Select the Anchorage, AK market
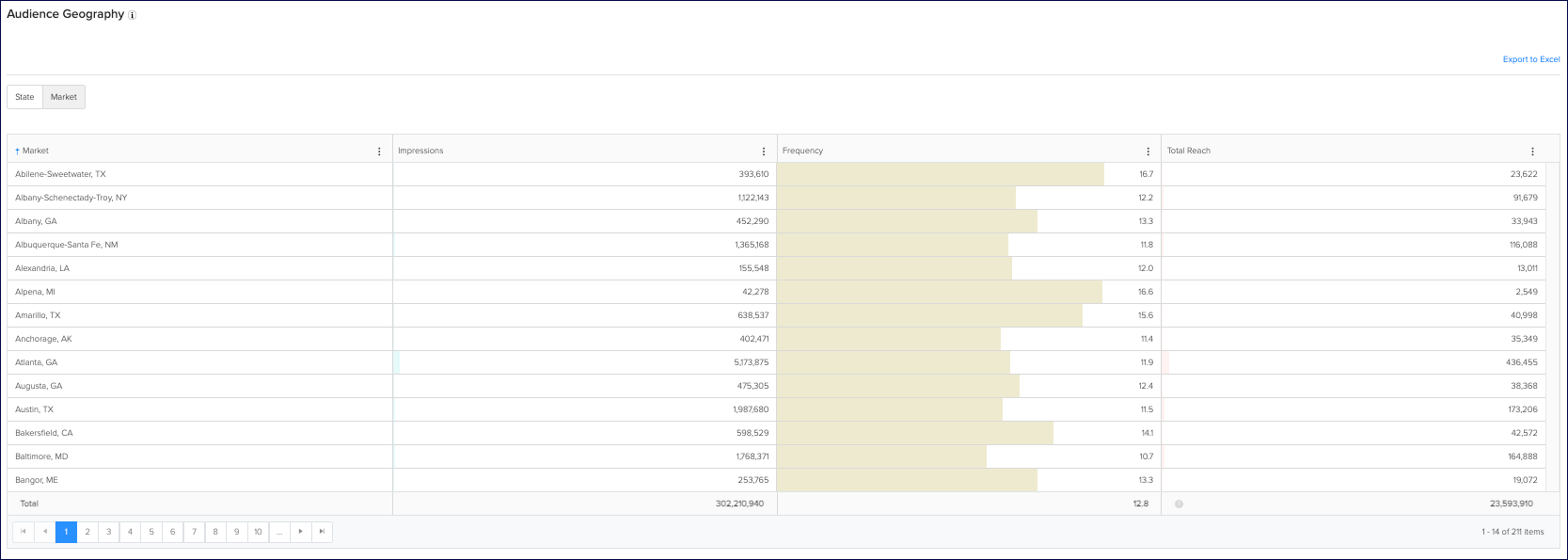Screen dimensions: 1568x560 click(x=43, y=339)
